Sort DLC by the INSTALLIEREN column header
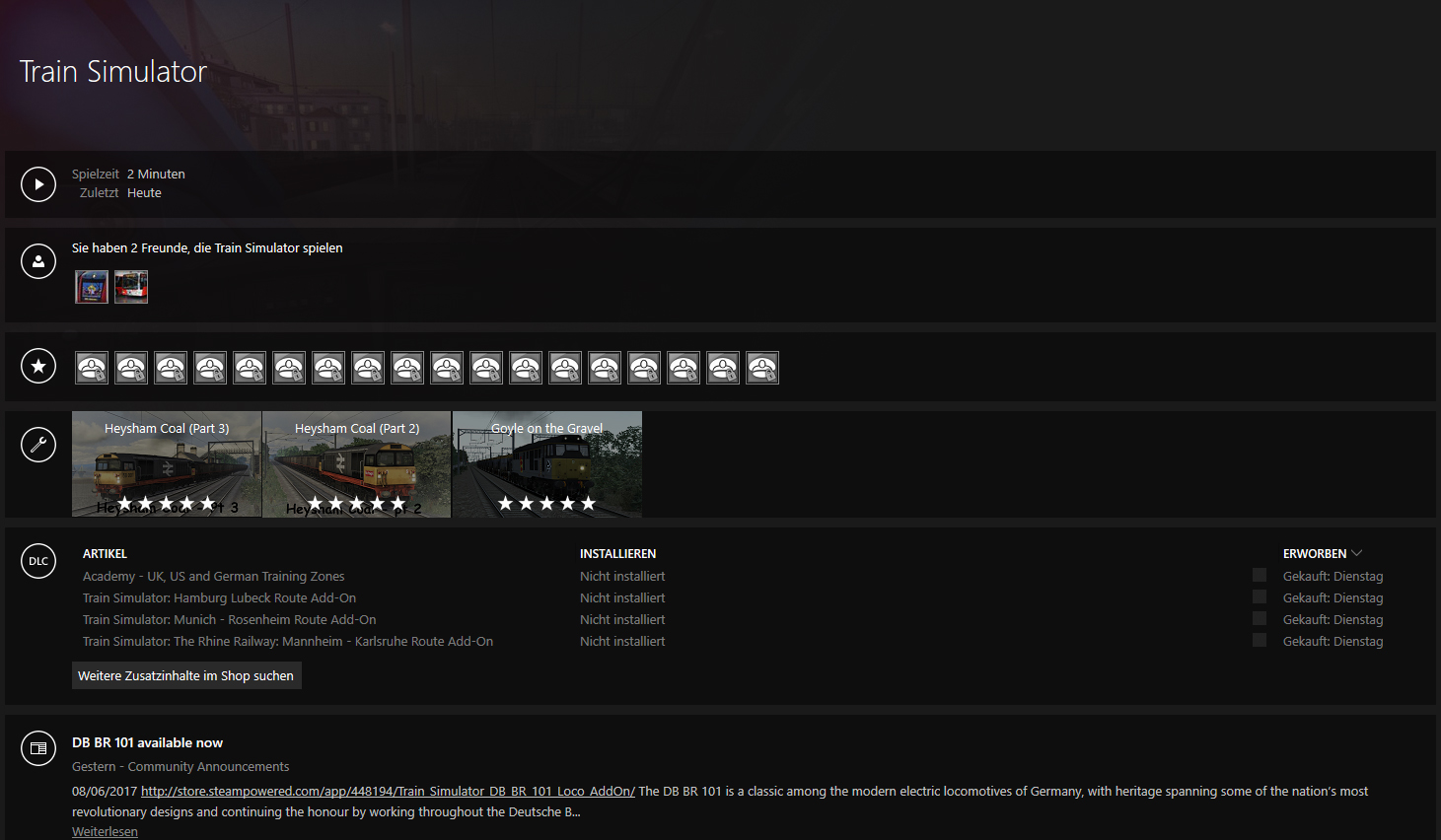This screenshot has height=840, width=1441. click(617, 554)
